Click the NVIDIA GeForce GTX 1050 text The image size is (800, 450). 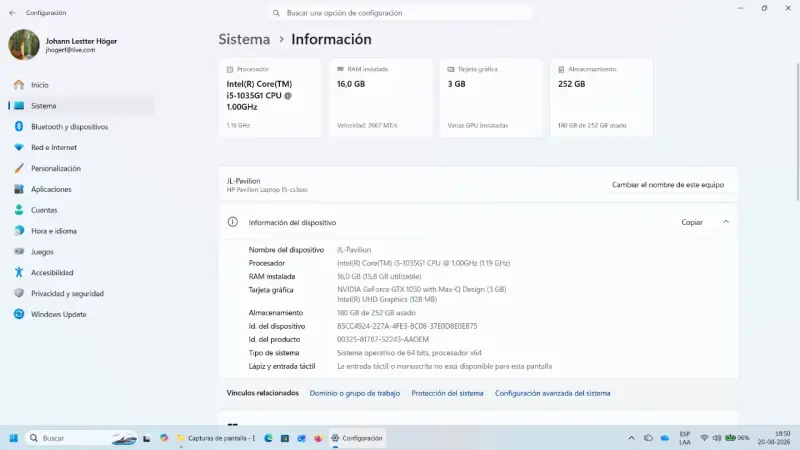pos(421,289)
